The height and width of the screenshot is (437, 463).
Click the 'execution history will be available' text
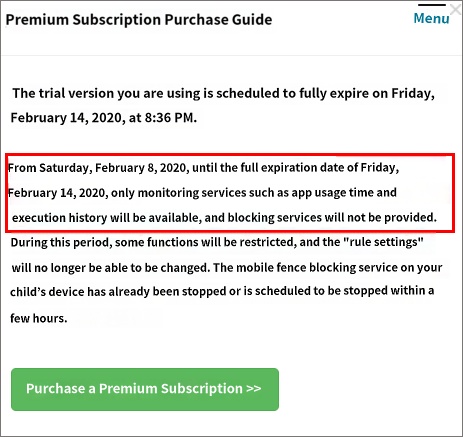click(107, 218)
